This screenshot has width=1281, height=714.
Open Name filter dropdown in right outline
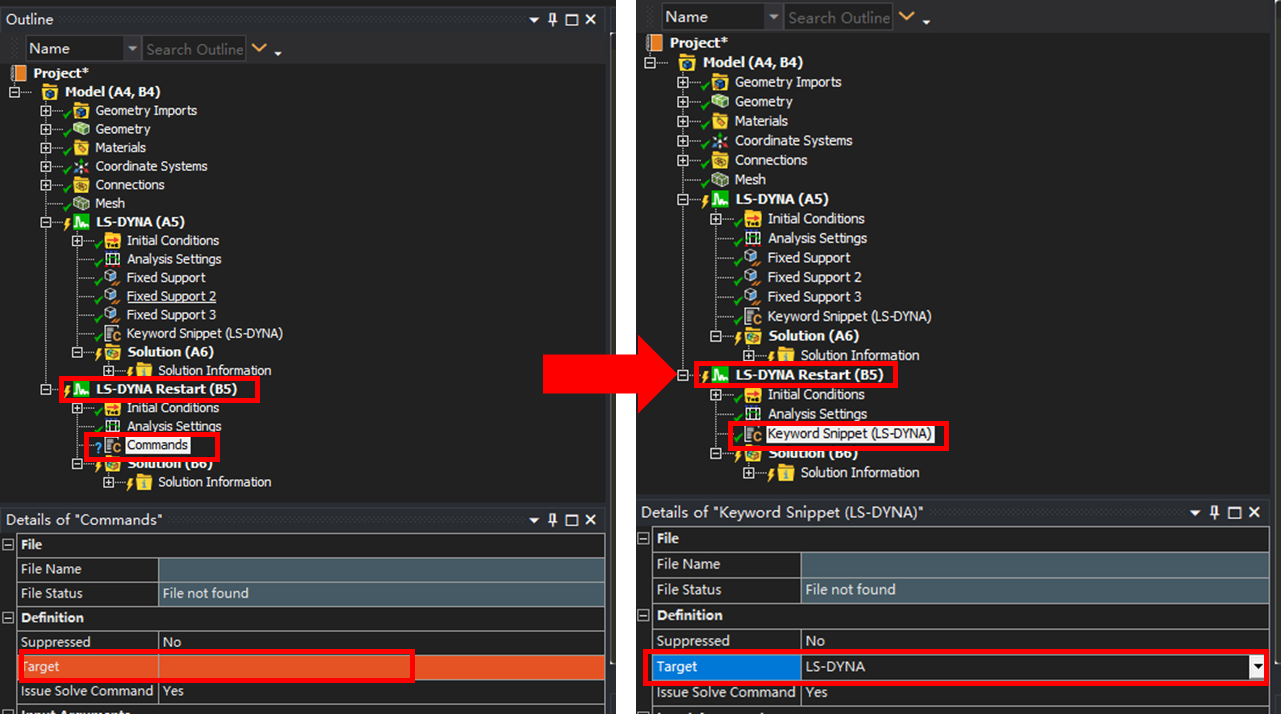point(773,17)
